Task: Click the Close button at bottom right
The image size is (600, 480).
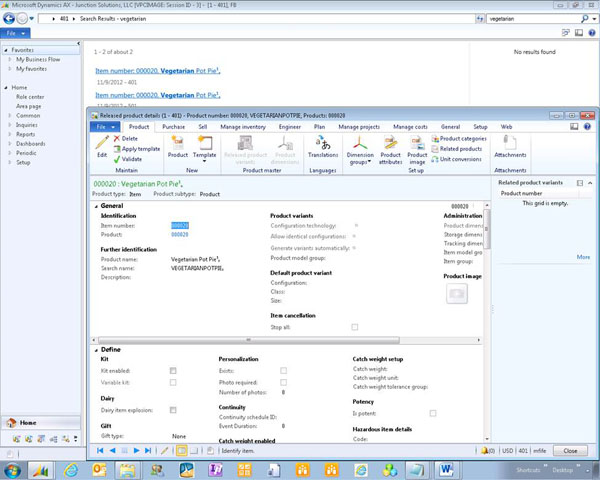Action: [570, 451]
